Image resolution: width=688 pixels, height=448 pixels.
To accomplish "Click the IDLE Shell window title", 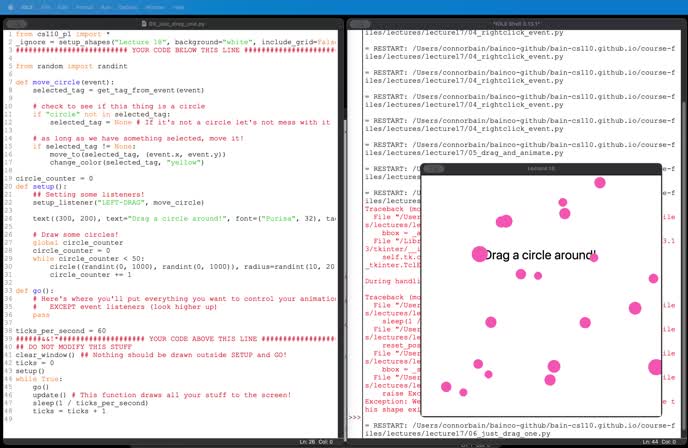I will tap(516, 24).
